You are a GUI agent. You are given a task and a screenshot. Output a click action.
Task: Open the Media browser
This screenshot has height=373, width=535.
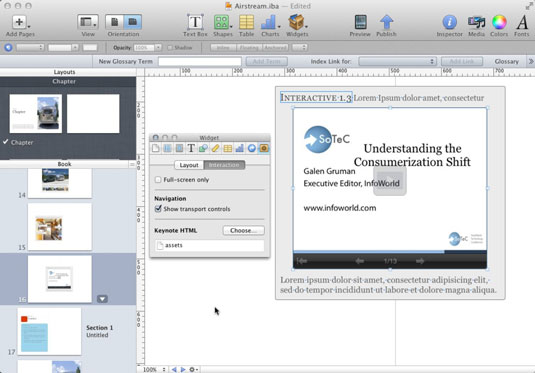[x=476, y=23]
